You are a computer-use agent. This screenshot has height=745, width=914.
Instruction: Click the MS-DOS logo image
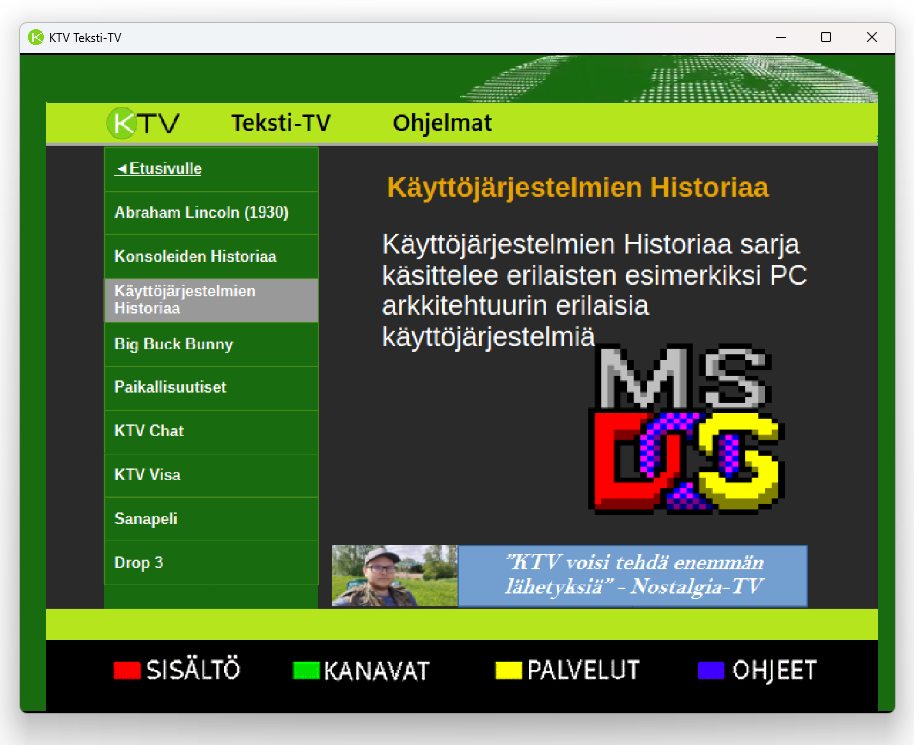(x=685, y=429)
